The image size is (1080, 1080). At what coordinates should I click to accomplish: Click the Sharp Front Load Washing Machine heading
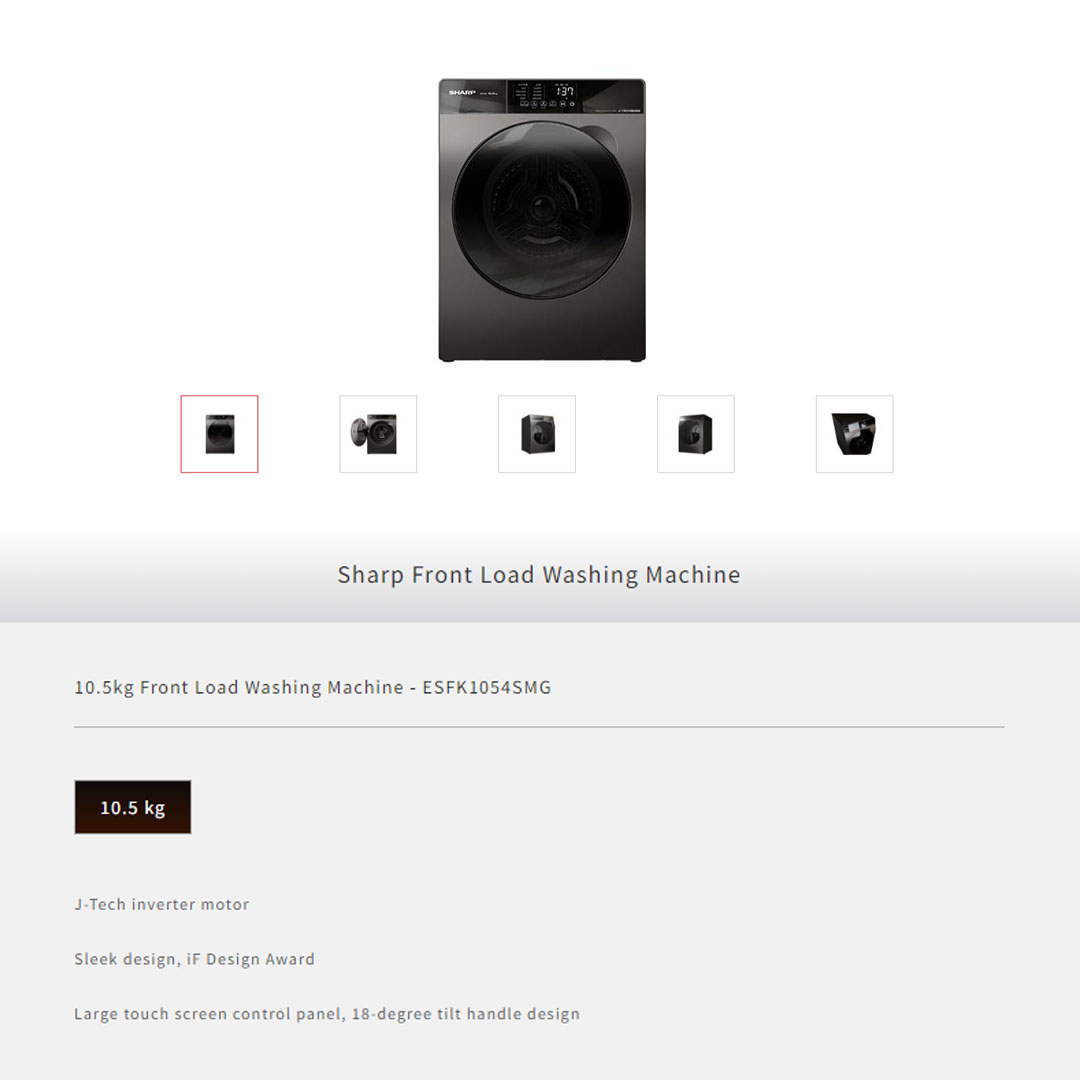tap(539, 574)
